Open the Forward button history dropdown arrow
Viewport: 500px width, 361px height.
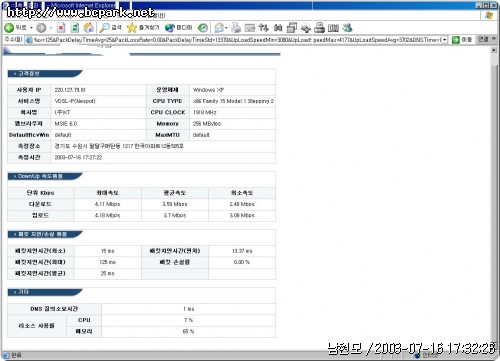point(51,28)
